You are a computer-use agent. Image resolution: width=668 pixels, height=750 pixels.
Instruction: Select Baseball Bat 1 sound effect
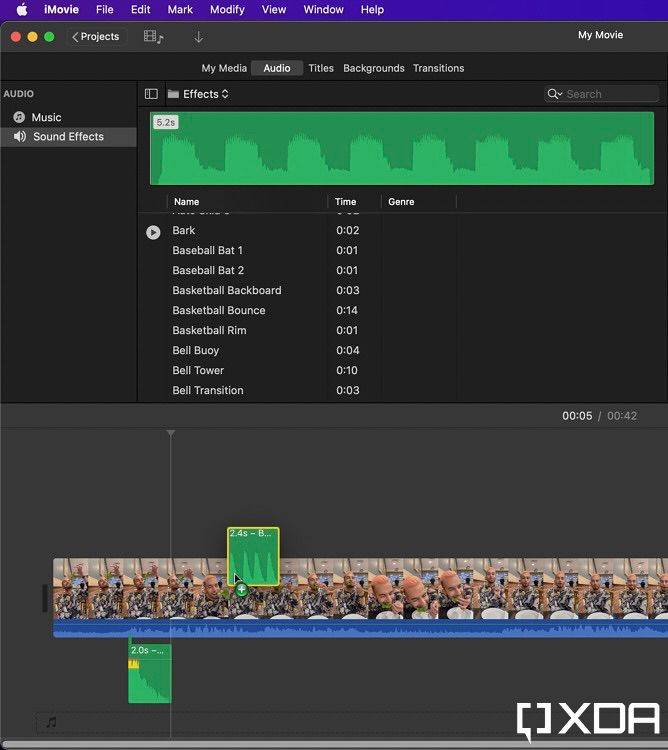[402, 251]
